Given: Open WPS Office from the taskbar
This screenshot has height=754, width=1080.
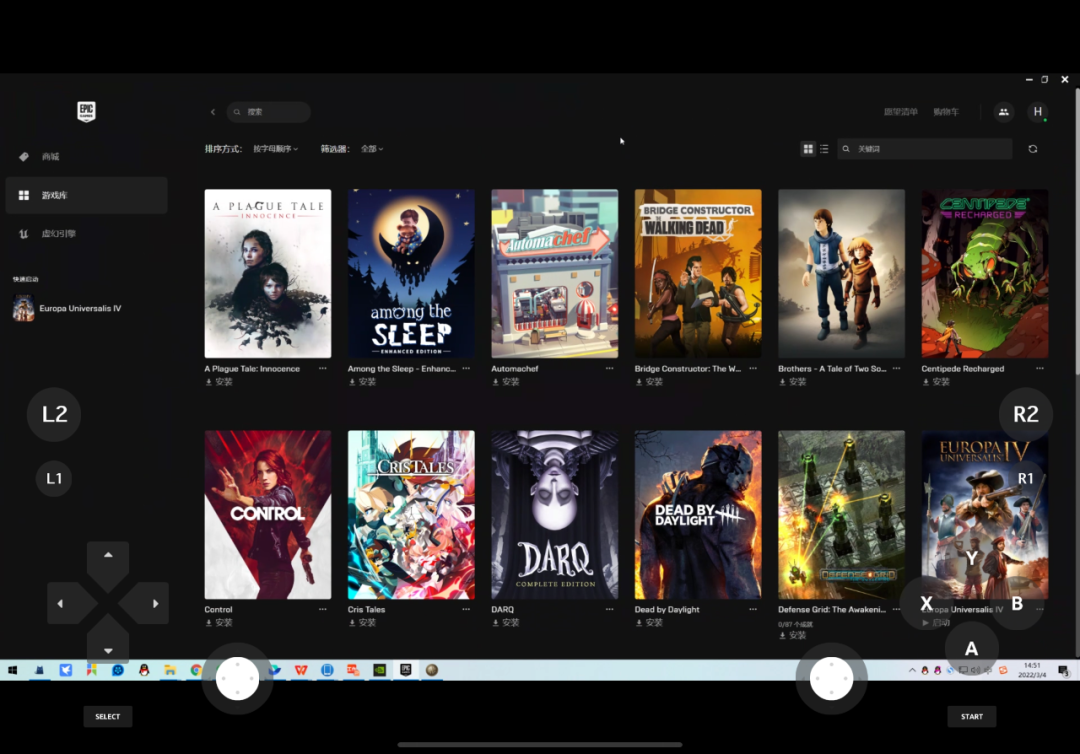Looking at the screenshot, I should coord(301,670).
